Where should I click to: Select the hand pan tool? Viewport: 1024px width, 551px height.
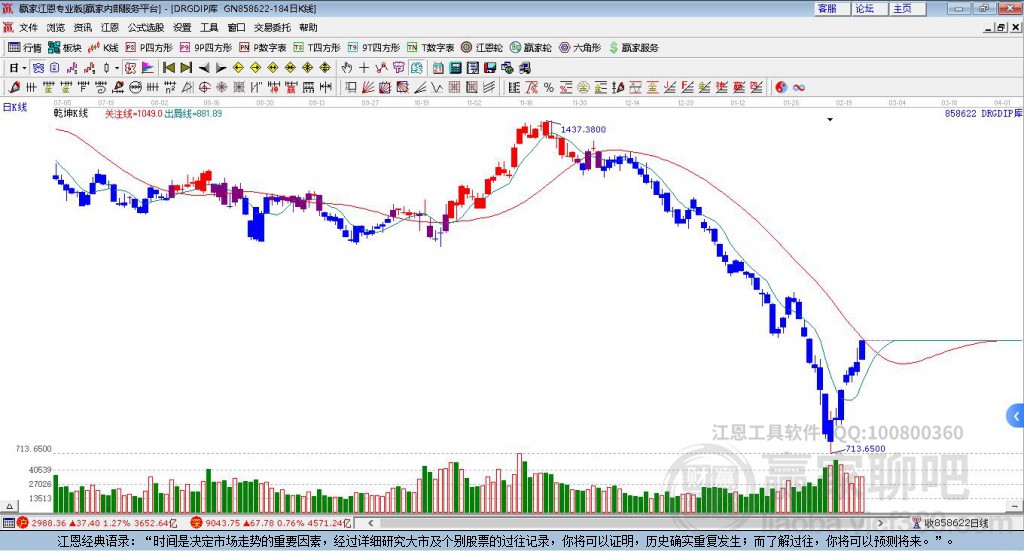coord(347,68)
